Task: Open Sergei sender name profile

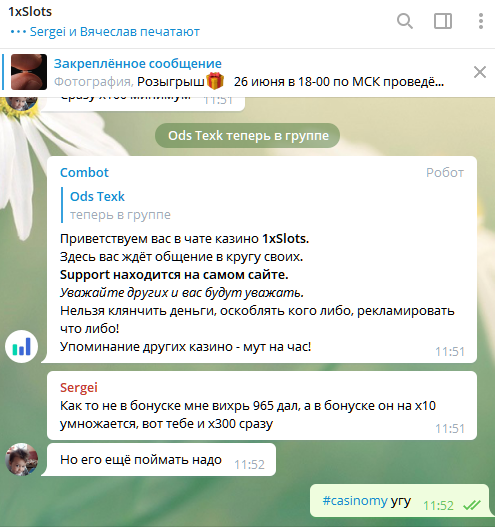Action: (79, 388)
